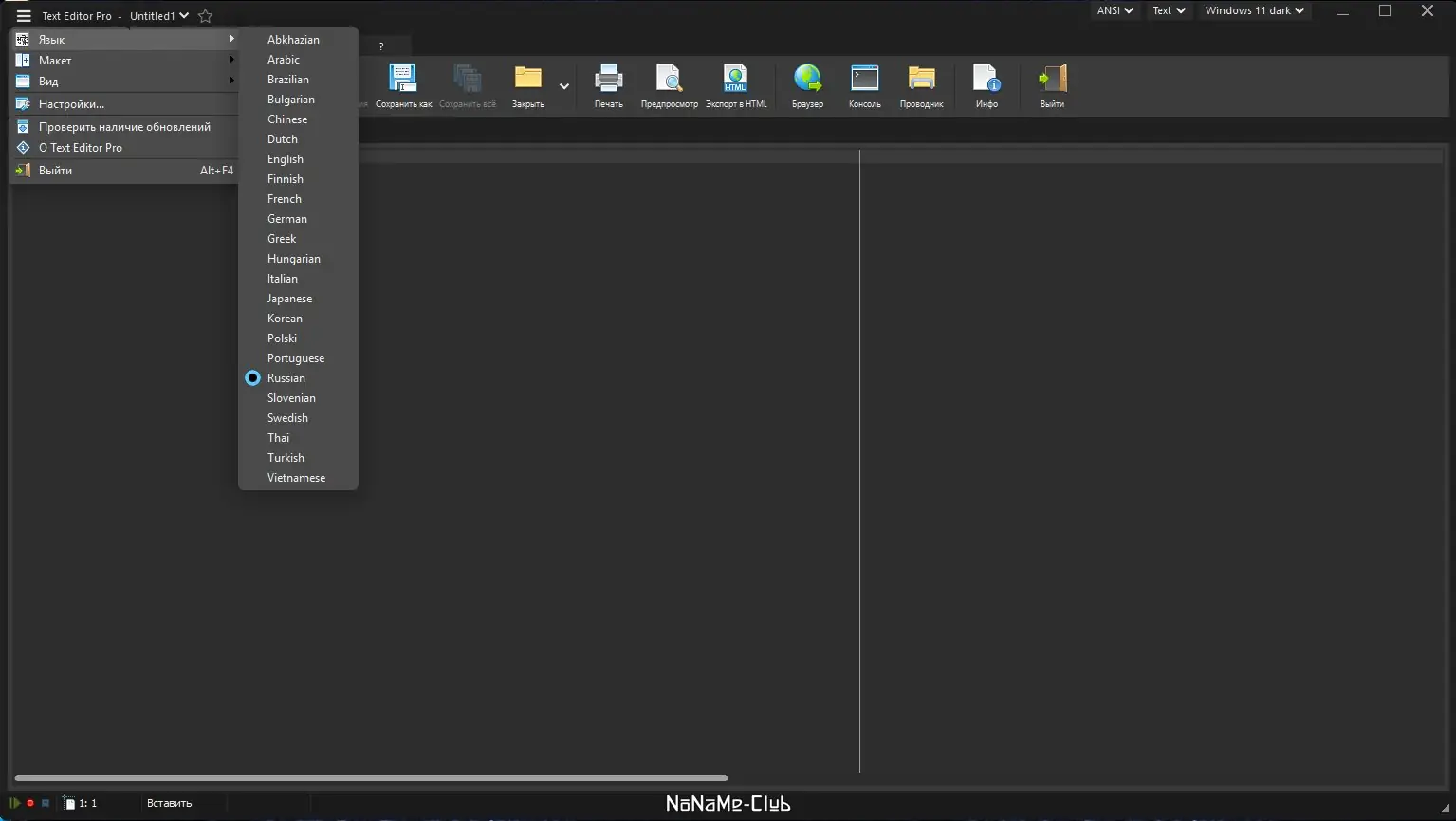This screenshot has height=821, width=1456.
Task: Switch language to Italian
Action: click(298, 279)
